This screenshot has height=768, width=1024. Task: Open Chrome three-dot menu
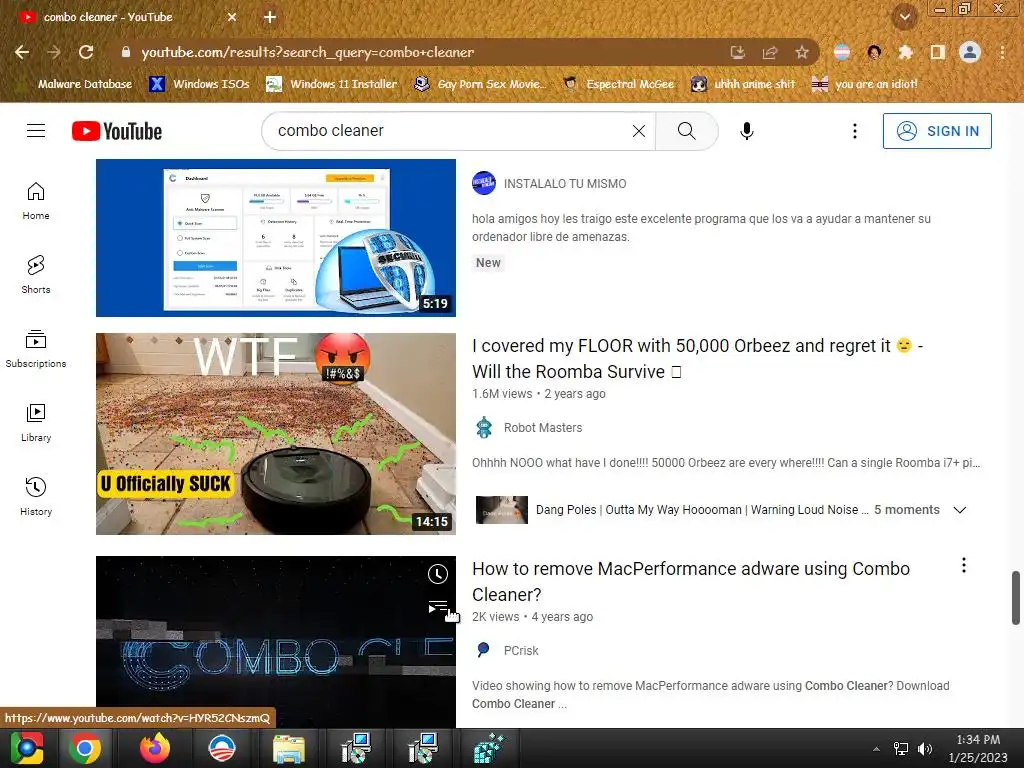coord(1002,52)
